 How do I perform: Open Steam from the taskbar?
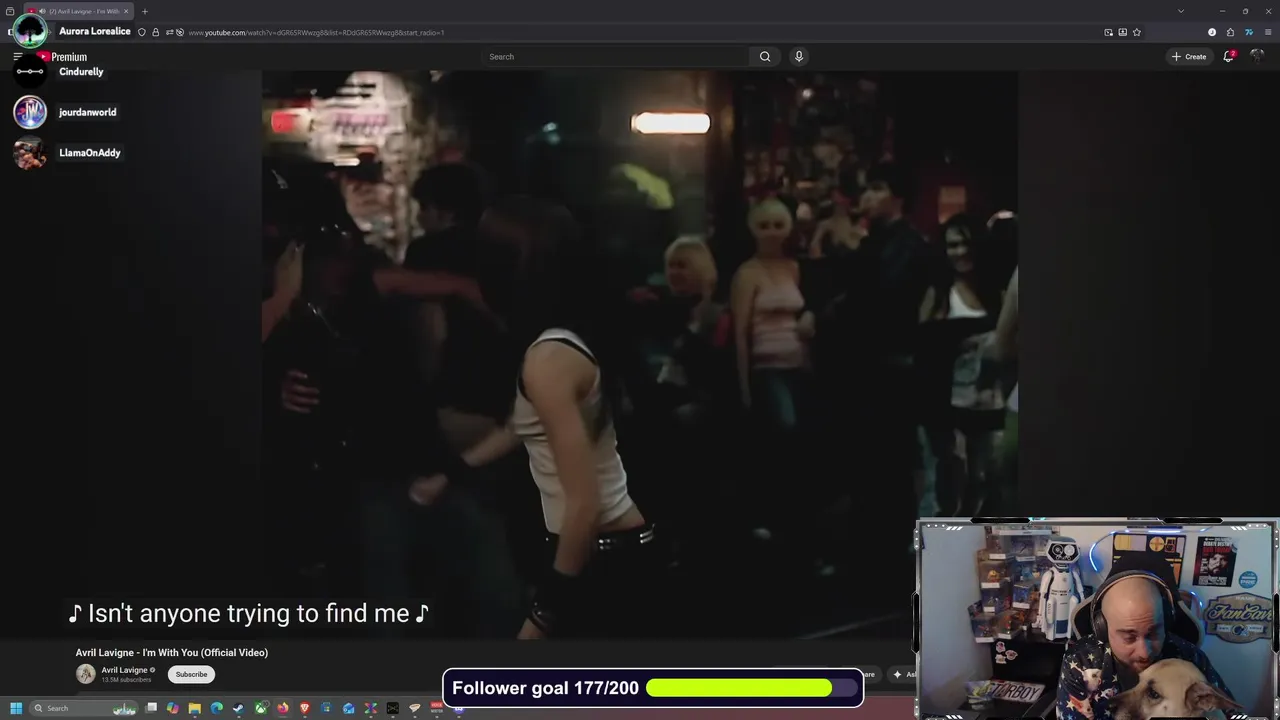pyautogui.click(x=238, y=708)
